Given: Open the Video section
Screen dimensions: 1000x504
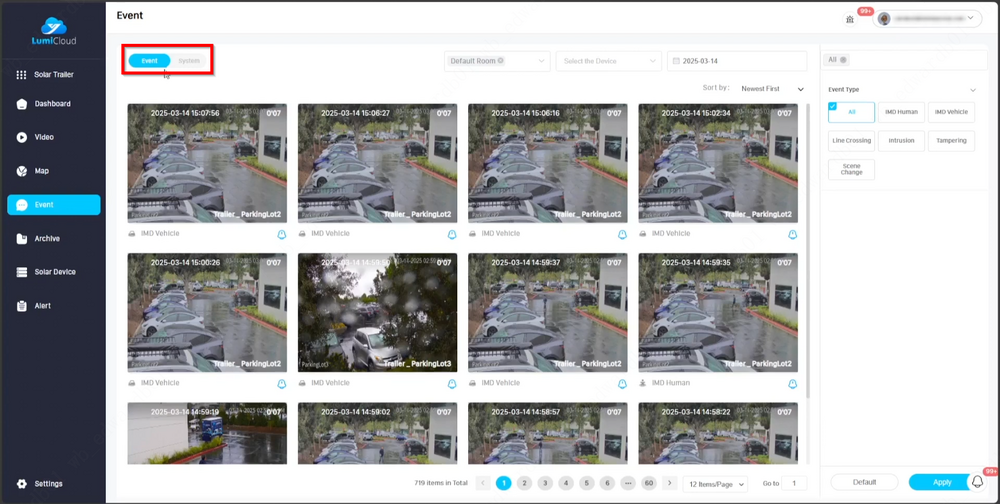Looking at the screenshot, I should point(43,137).
